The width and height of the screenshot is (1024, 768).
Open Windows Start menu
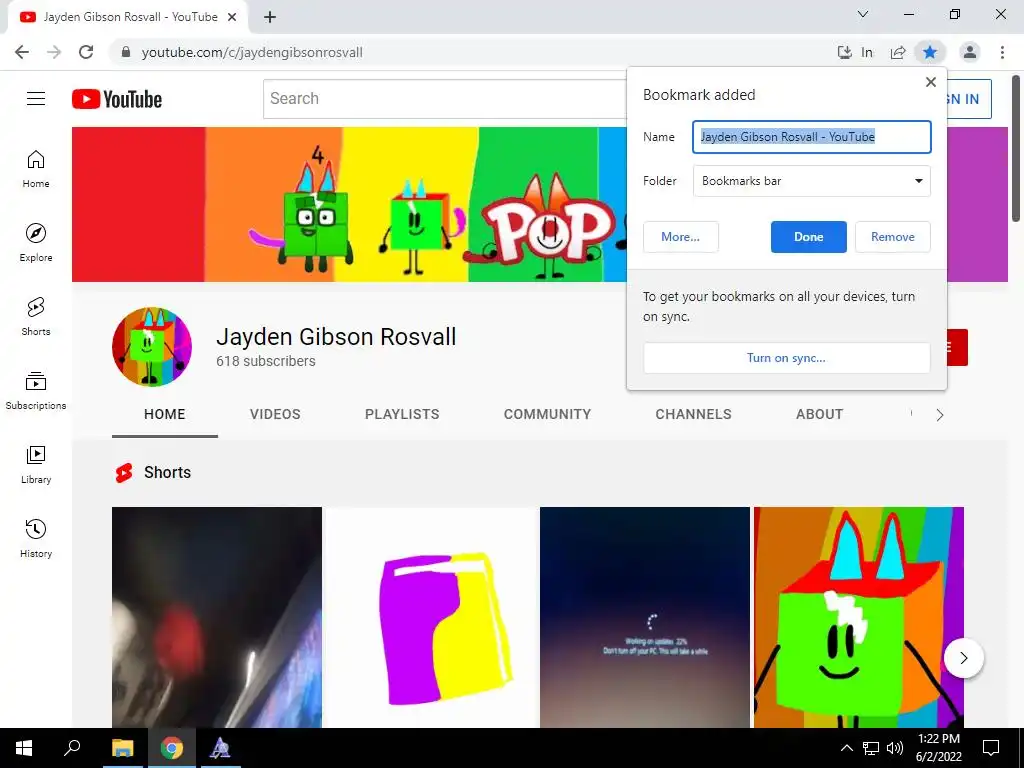[x=24, y=748]
